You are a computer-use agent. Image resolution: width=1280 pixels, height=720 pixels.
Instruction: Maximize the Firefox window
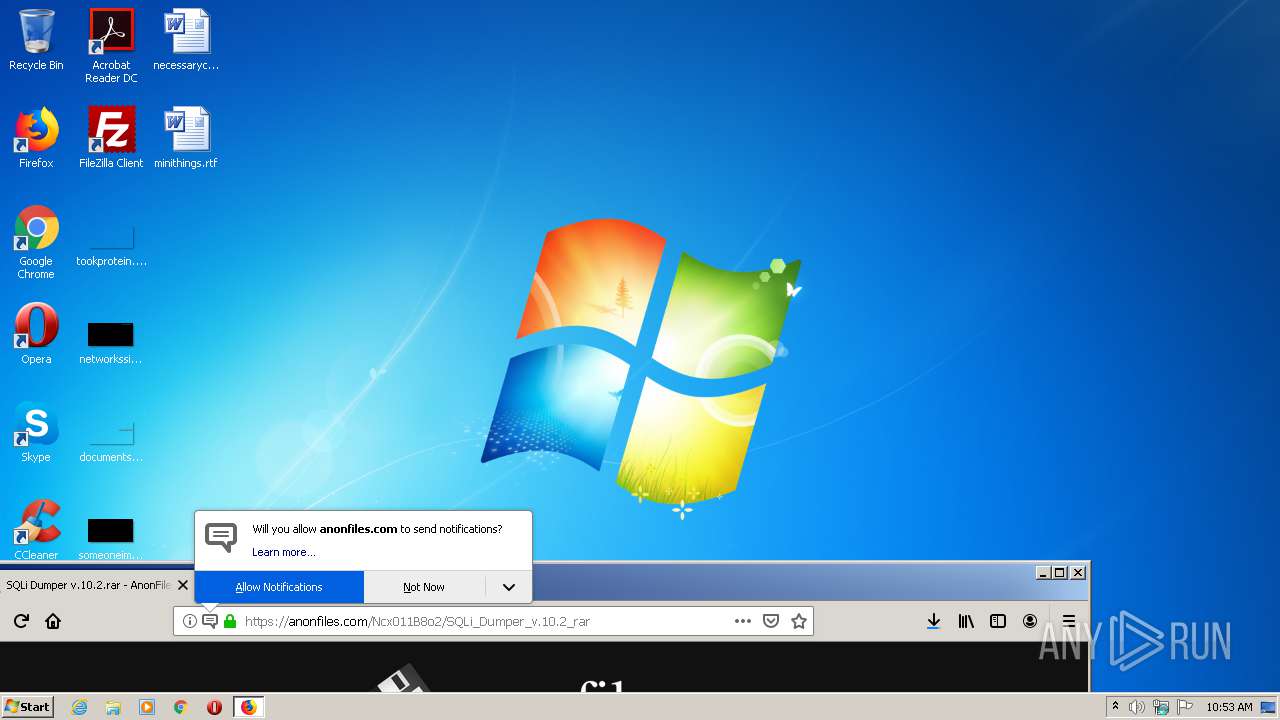pyautogui.click(x=1060, y=573)
